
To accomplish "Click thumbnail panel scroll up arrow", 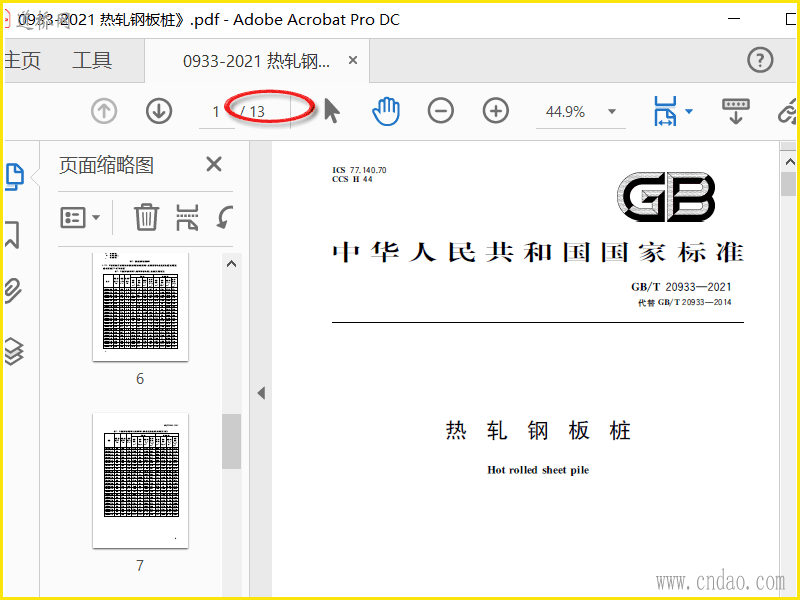I will tap(231, 264).
